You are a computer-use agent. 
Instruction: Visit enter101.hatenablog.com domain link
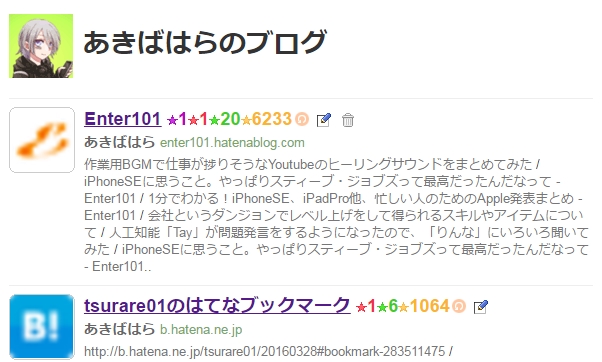click(x=232, y=143)
